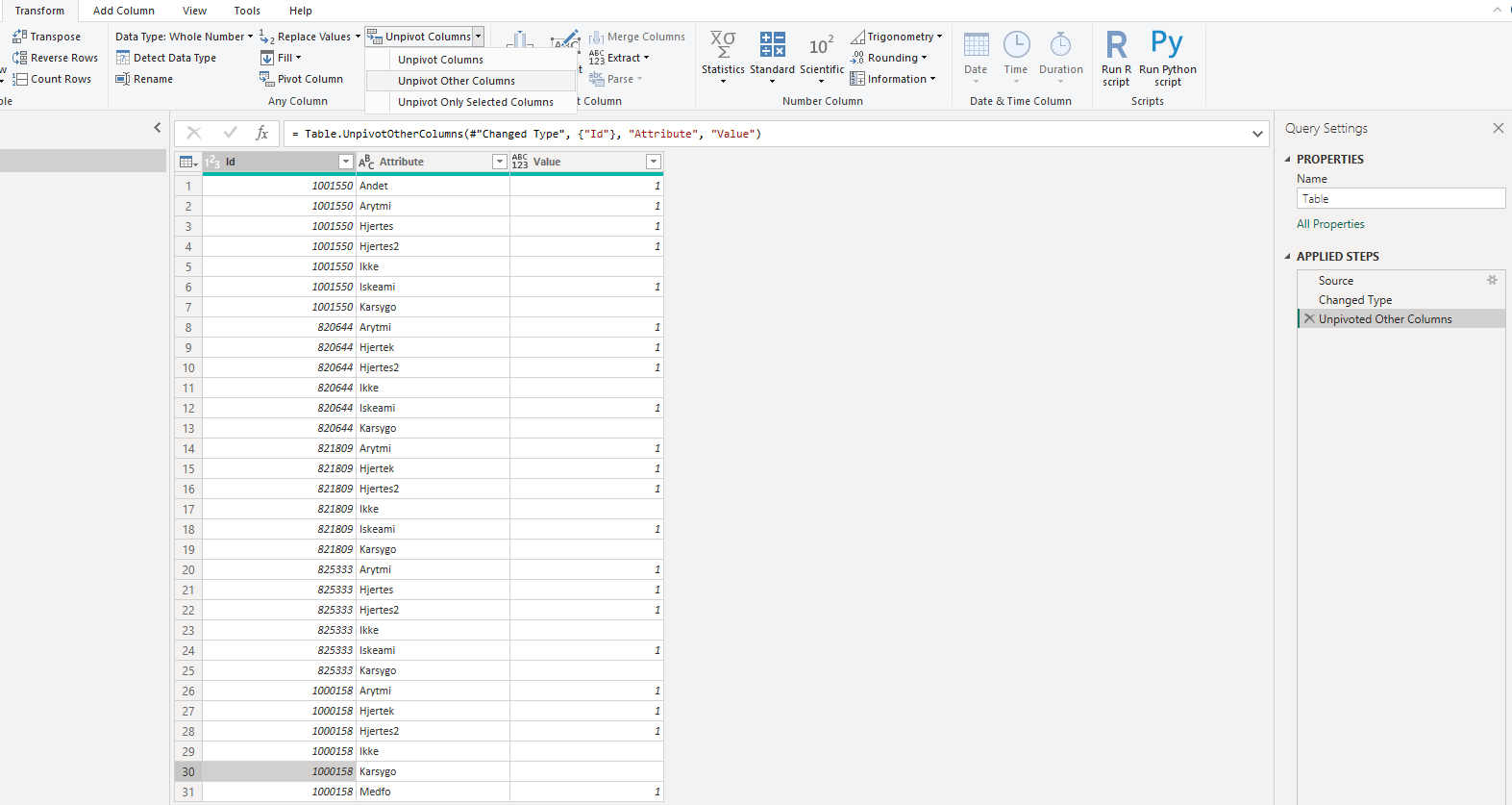Viewport: 1512px width, 805px height.
Task: Click into the formula bar text
Action: coord(765,134)
